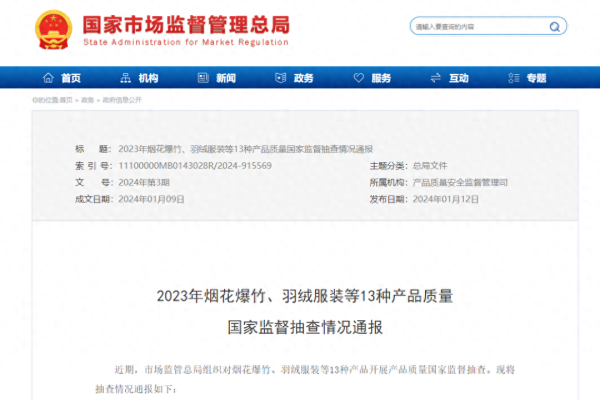Screen dimensions: 600x400
Task: Click the organization chart icon beside 机构
Action: [126, 78]
